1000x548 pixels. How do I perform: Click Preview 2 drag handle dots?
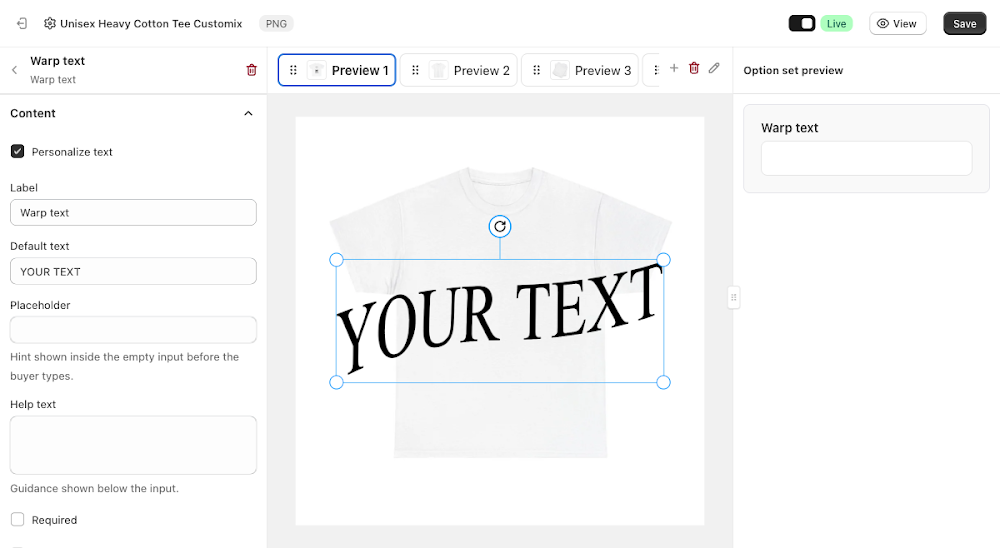click(x=415, y=70)
